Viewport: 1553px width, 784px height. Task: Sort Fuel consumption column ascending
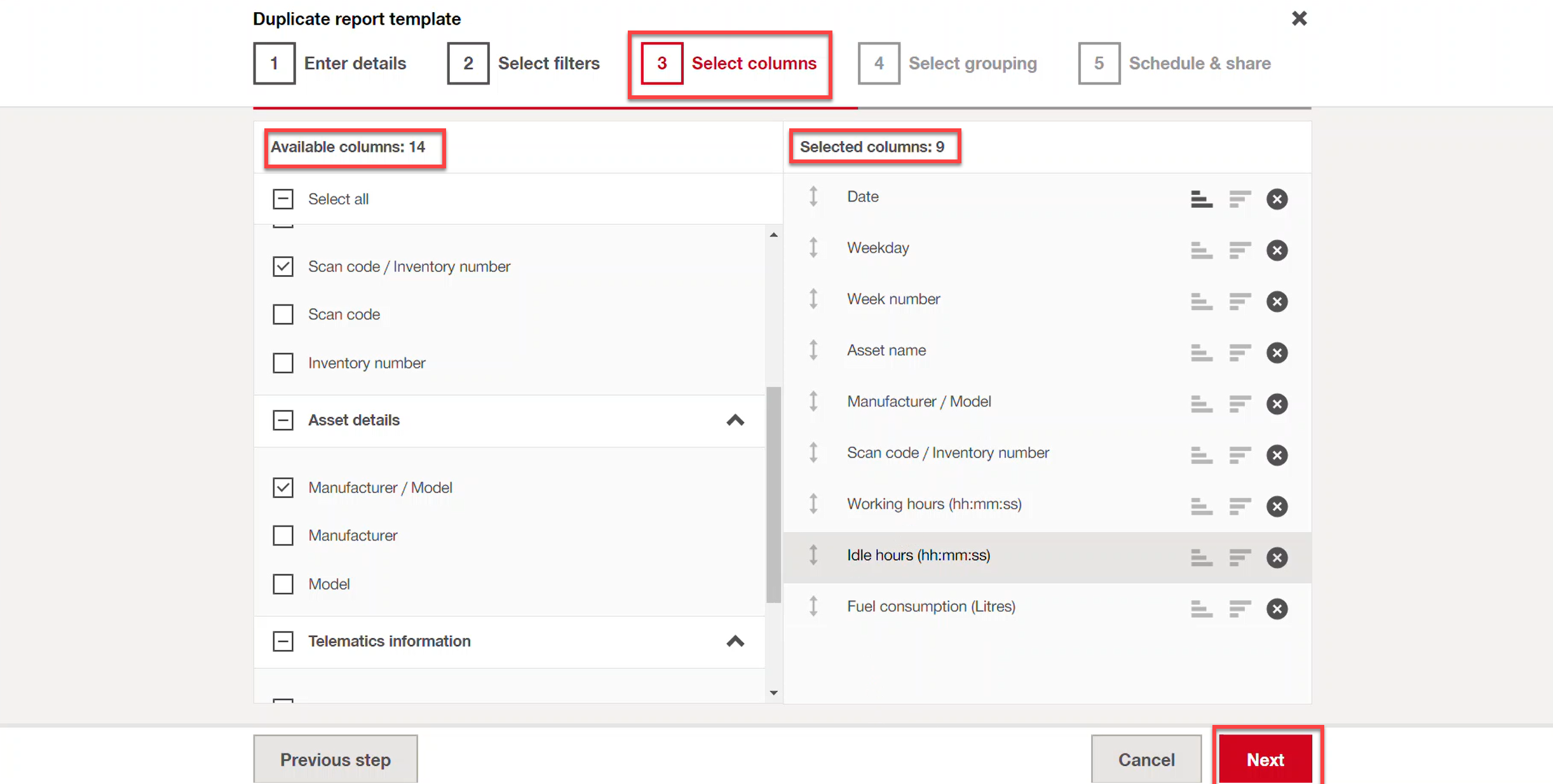1201,609
